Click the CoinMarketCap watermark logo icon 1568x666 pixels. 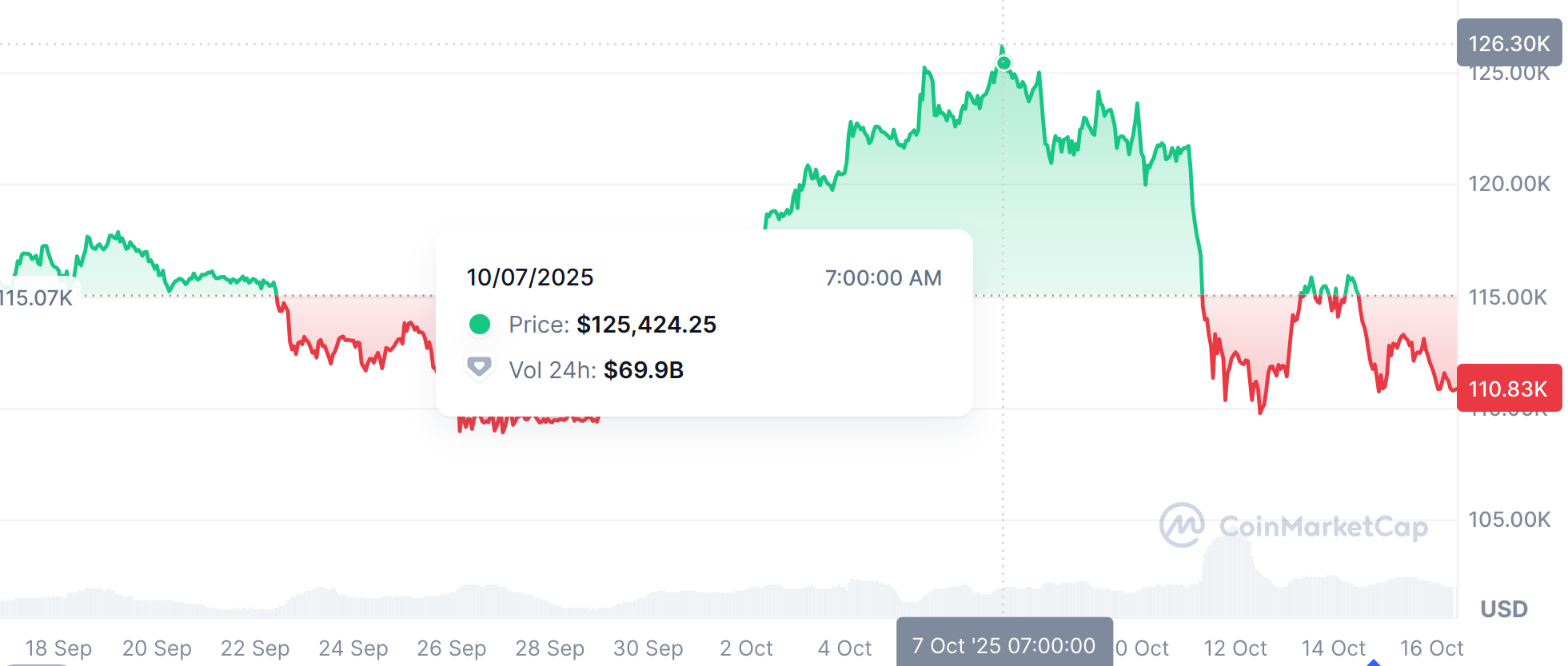pyautogui.click(x=1182, y=525)
